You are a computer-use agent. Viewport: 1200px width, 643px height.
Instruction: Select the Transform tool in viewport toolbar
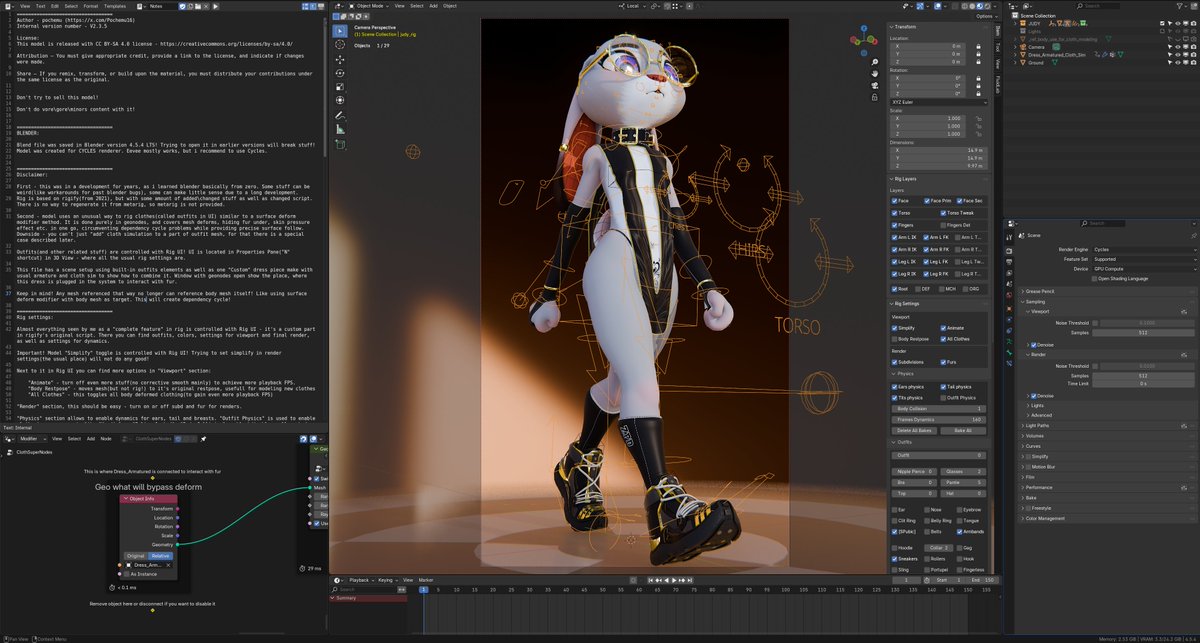[339, 100]
